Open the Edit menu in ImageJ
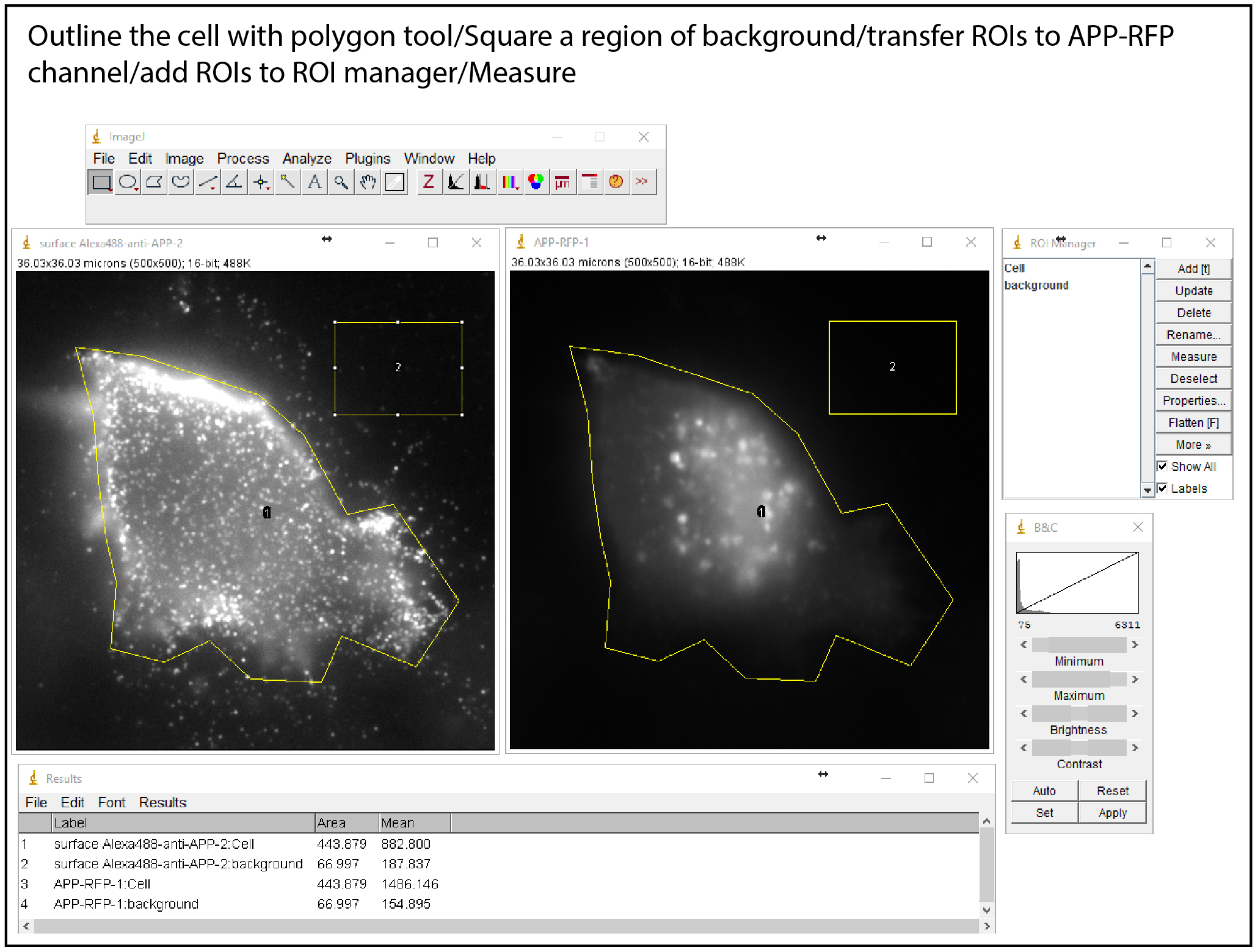The height and width of the screenshot is (952, 1255). coord(140,159)
